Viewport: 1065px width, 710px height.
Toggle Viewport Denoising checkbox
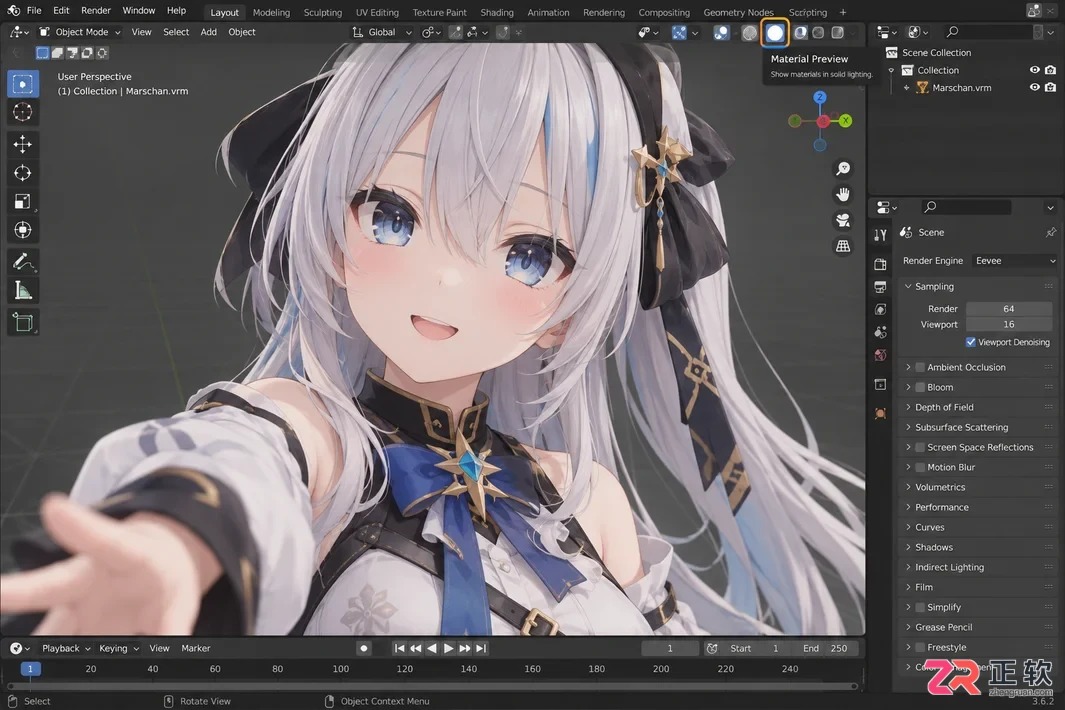971,342
